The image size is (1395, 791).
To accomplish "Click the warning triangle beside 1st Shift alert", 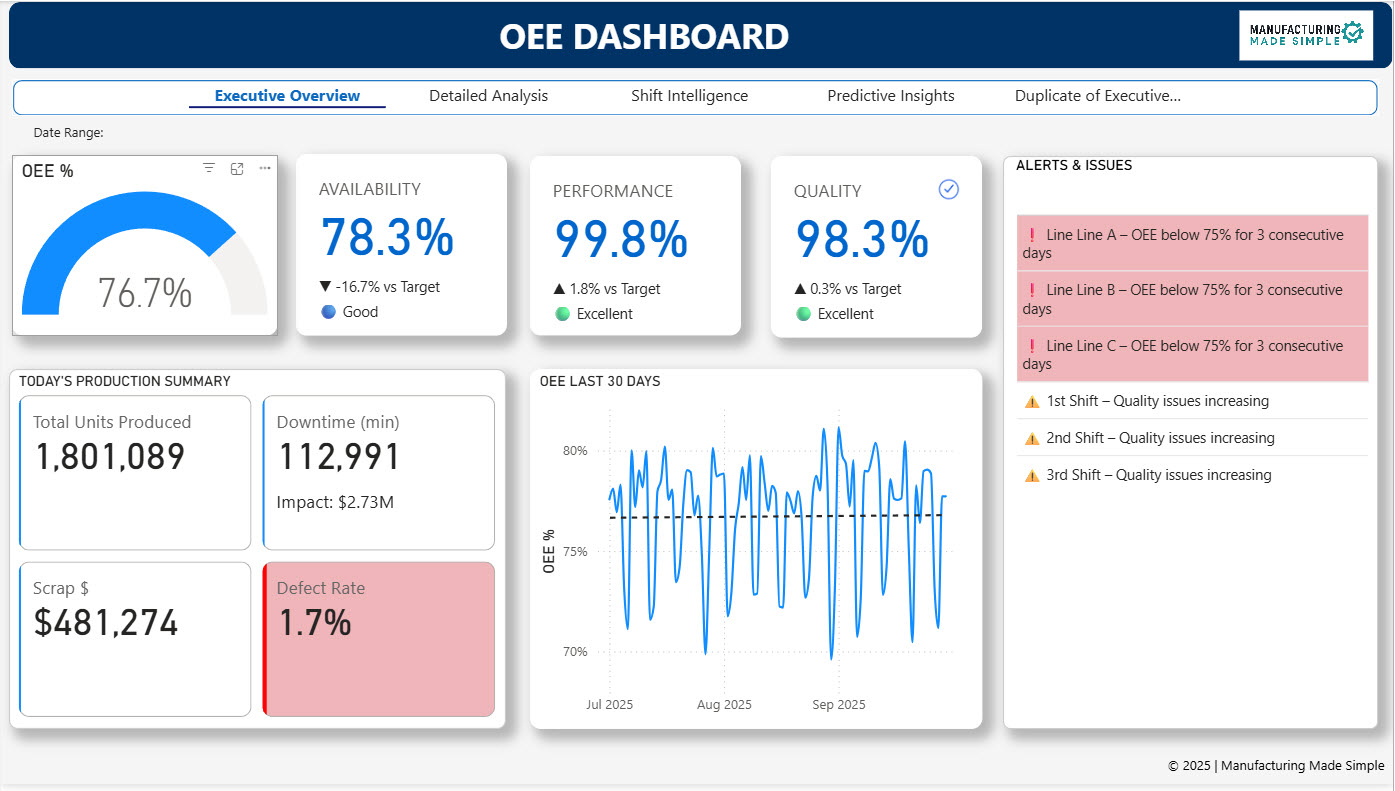I will coord(1031,401).
